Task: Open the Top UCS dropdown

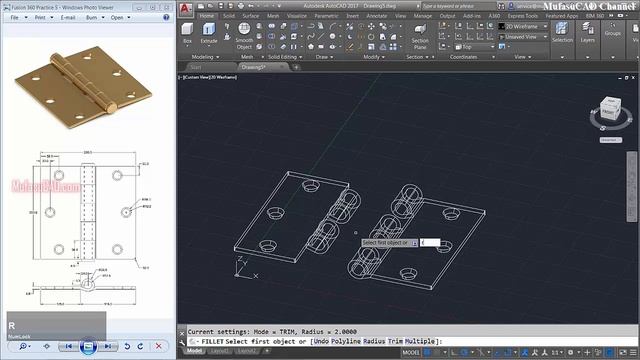Action: 475,47
